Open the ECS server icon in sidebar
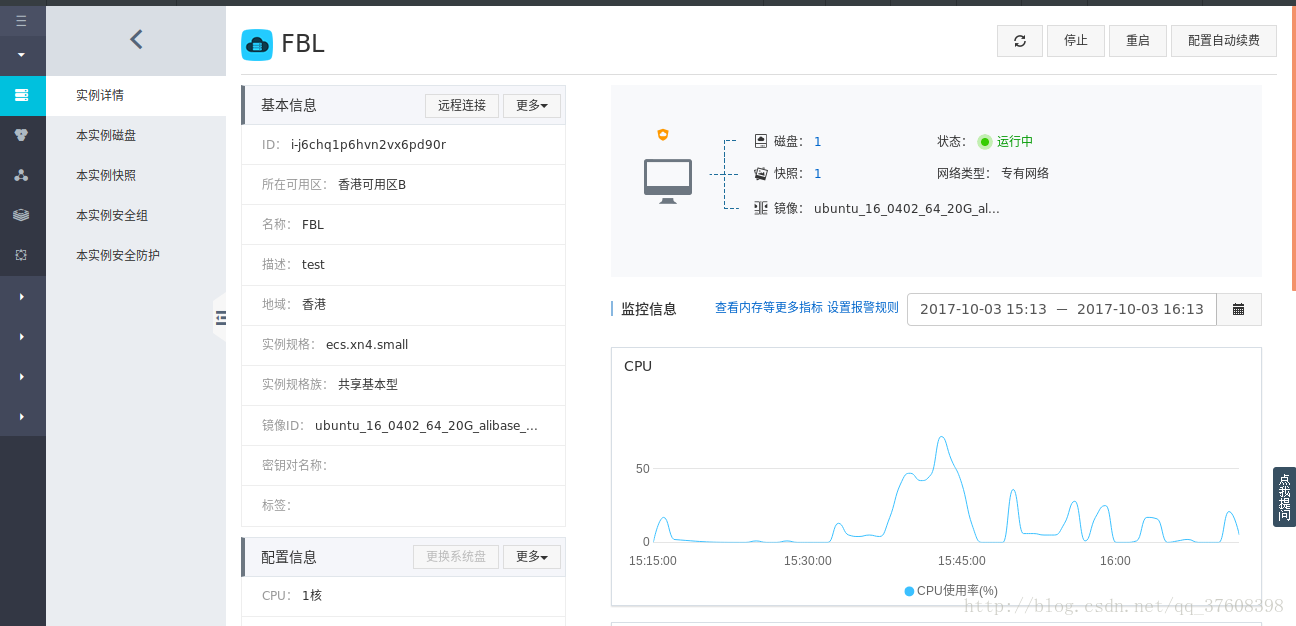Screen dimensions: 1296x626 point(21,95)
